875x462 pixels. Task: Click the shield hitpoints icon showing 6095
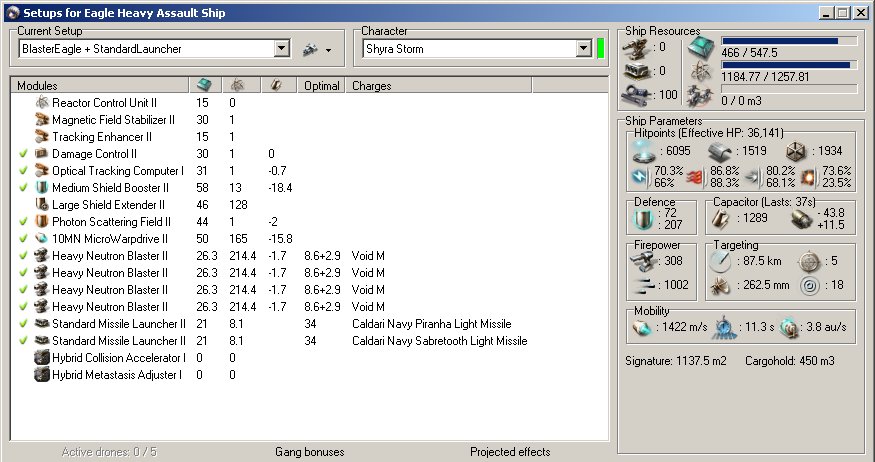click(643, 151)
